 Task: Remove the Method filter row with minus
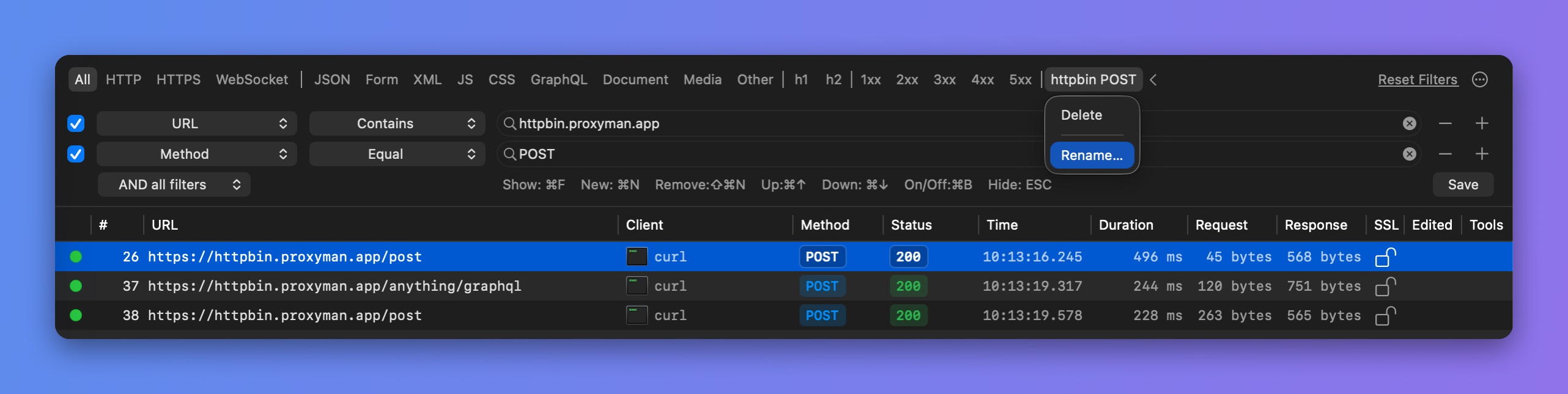pyautogui.click(x=1445, y=154)
